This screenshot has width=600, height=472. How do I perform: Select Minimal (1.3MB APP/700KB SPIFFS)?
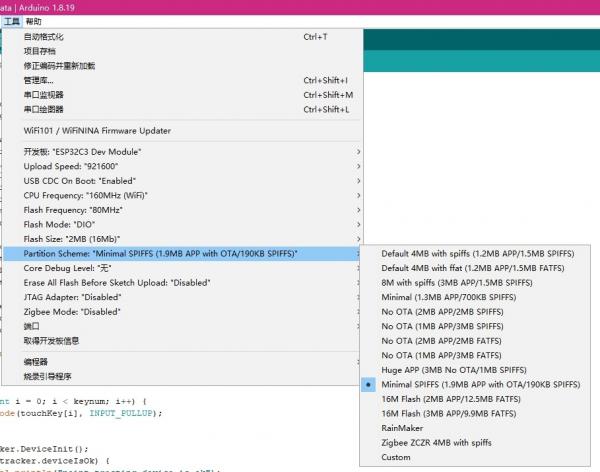[x=475, y=297]
